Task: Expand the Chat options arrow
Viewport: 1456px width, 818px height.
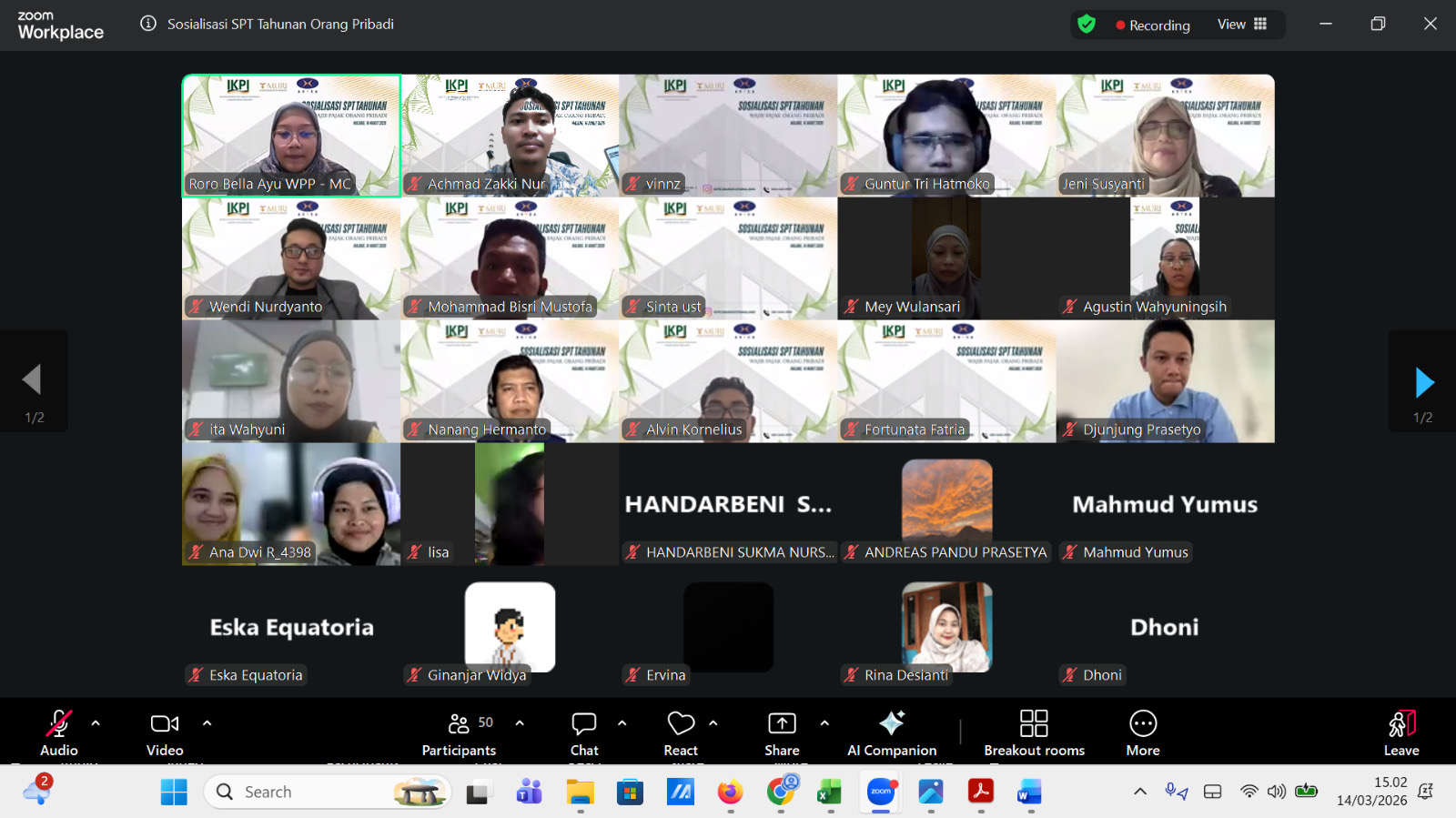Action: (622, 723)
